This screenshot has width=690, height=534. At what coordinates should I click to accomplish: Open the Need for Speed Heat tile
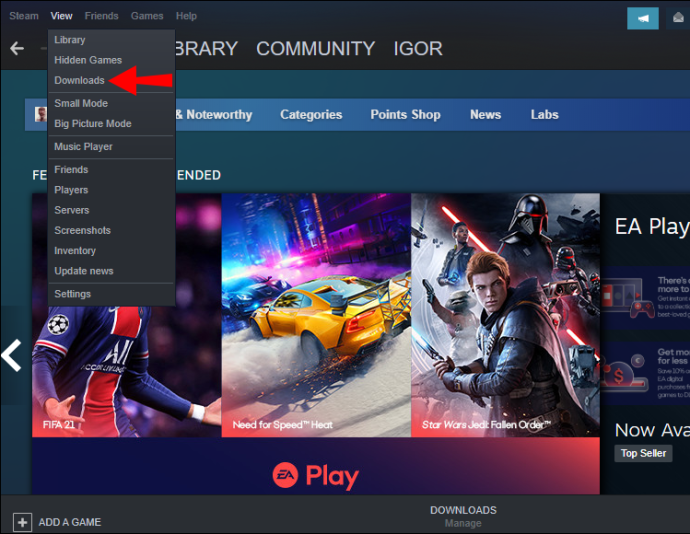[x=316, y=315]
